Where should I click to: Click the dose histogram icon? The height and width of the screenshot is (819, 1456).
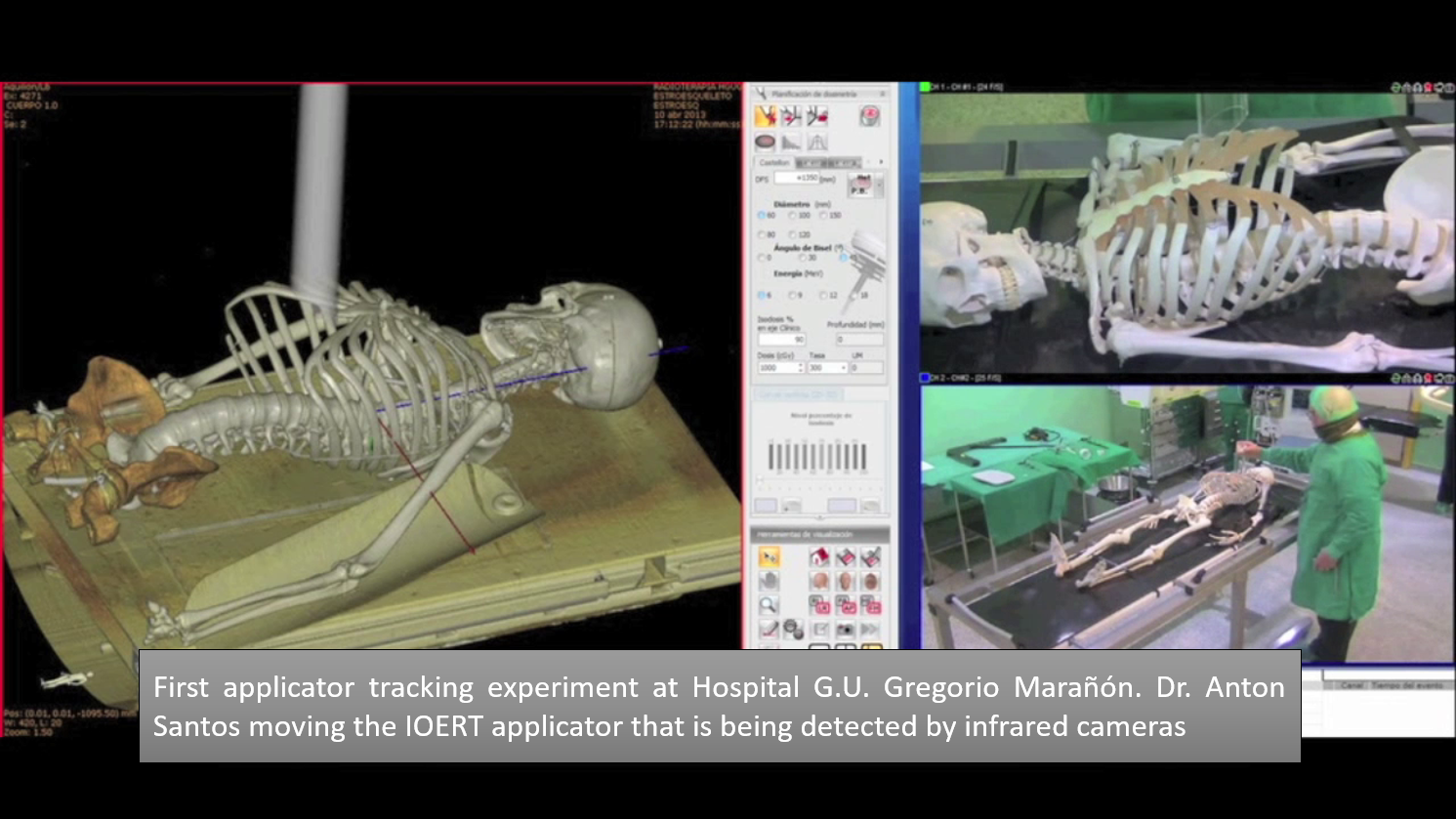tap(791, 143)
